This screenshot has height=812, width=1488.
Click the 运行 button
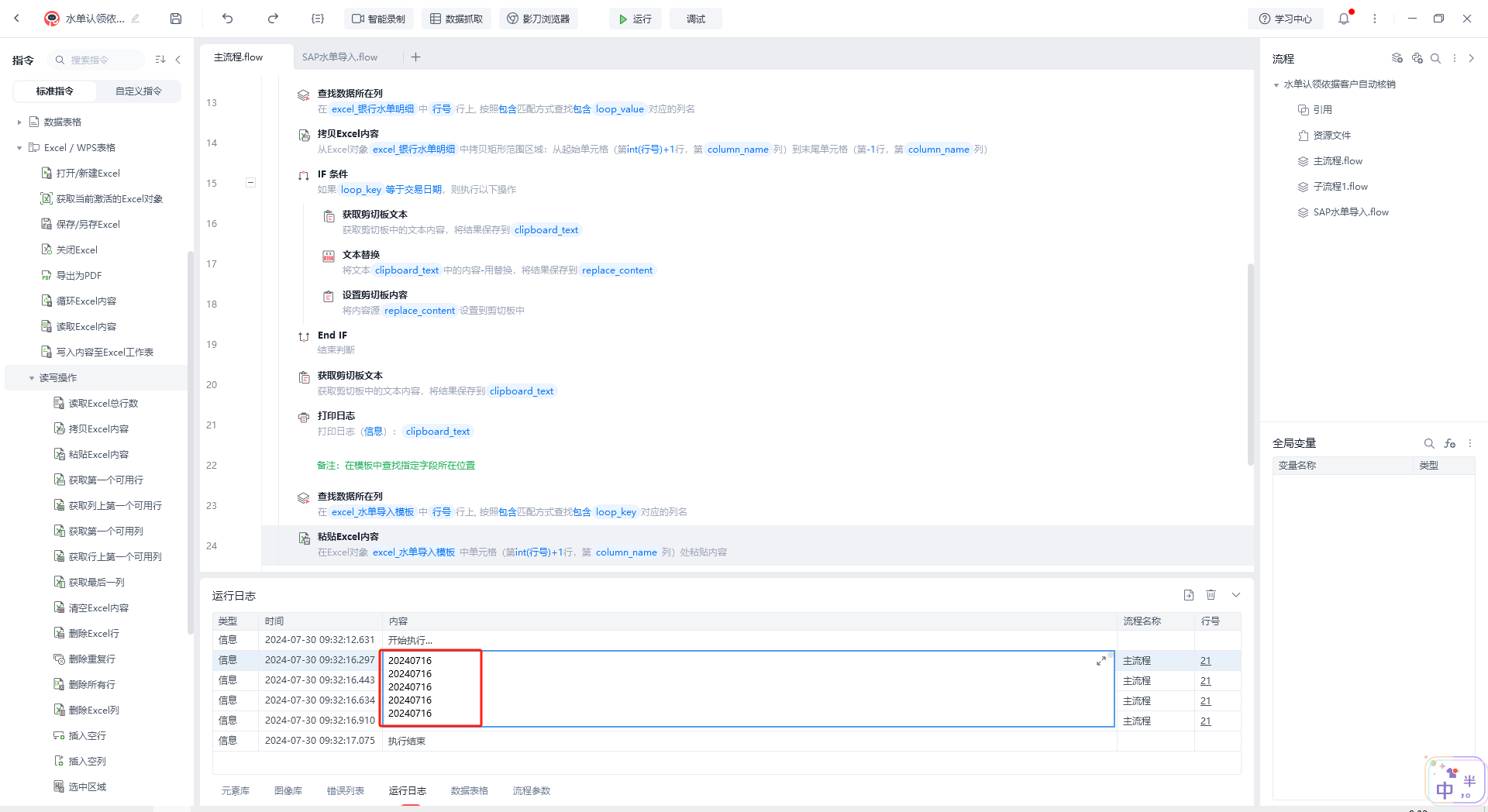(x=635, y=19)
